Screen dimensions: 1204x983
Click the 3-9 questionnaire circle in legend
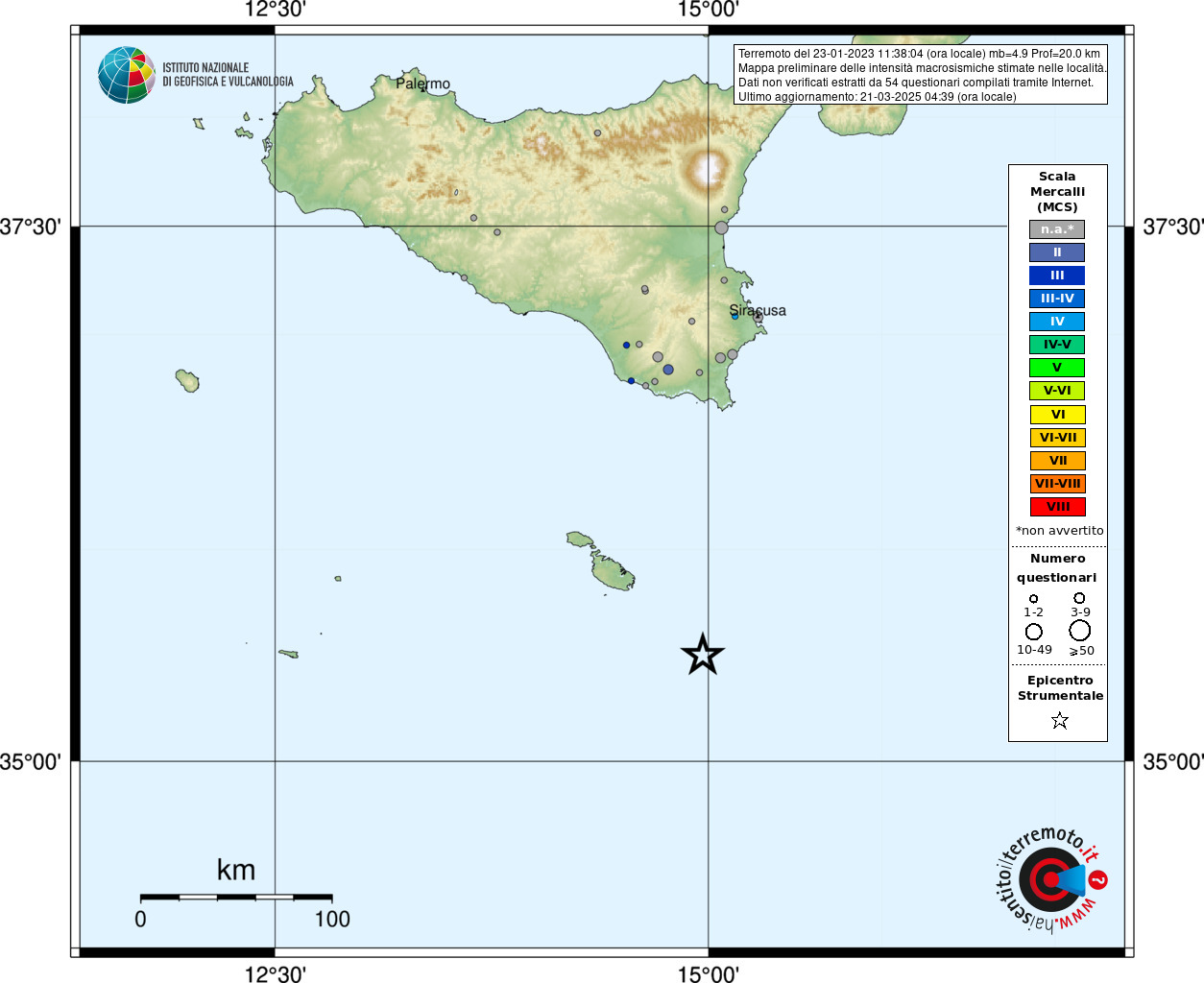(x=1079, y=598)
